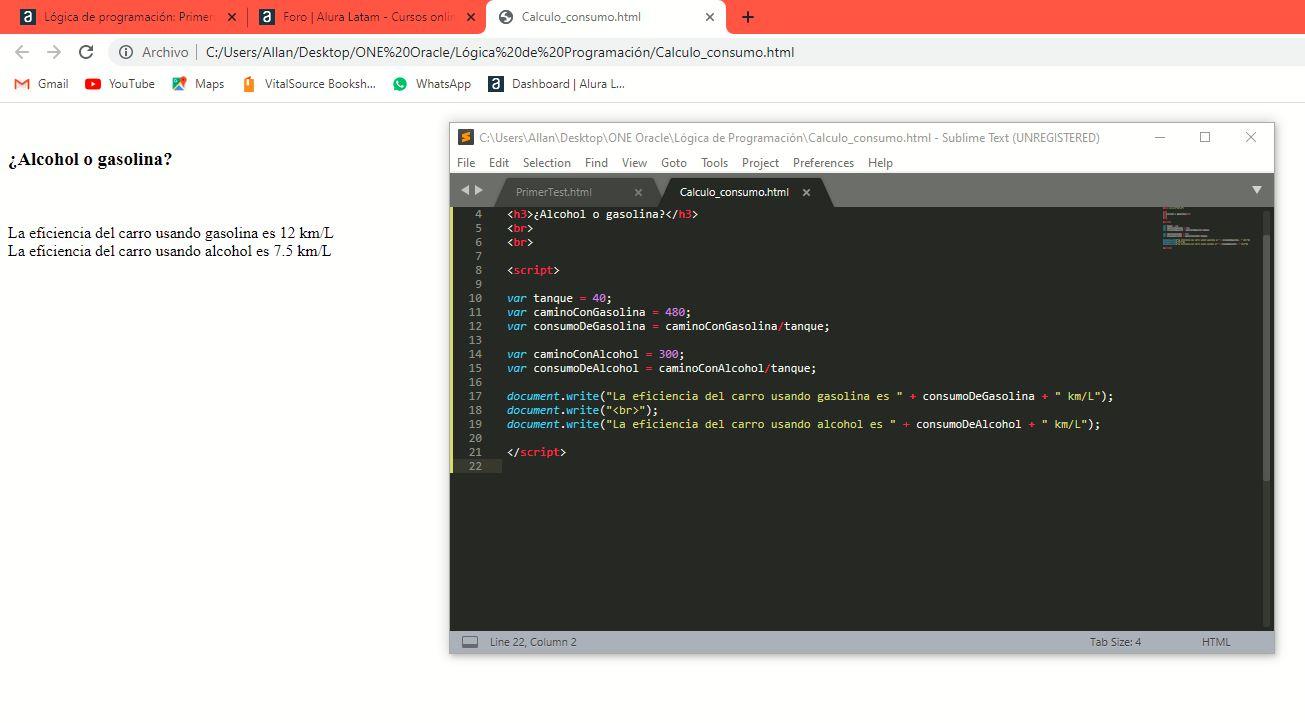Image resolution: width=1305 pixels, height=723 pixels.
Task: Click the tab navigation left arrow in Sublime
Action: click(x=465, y=190)
